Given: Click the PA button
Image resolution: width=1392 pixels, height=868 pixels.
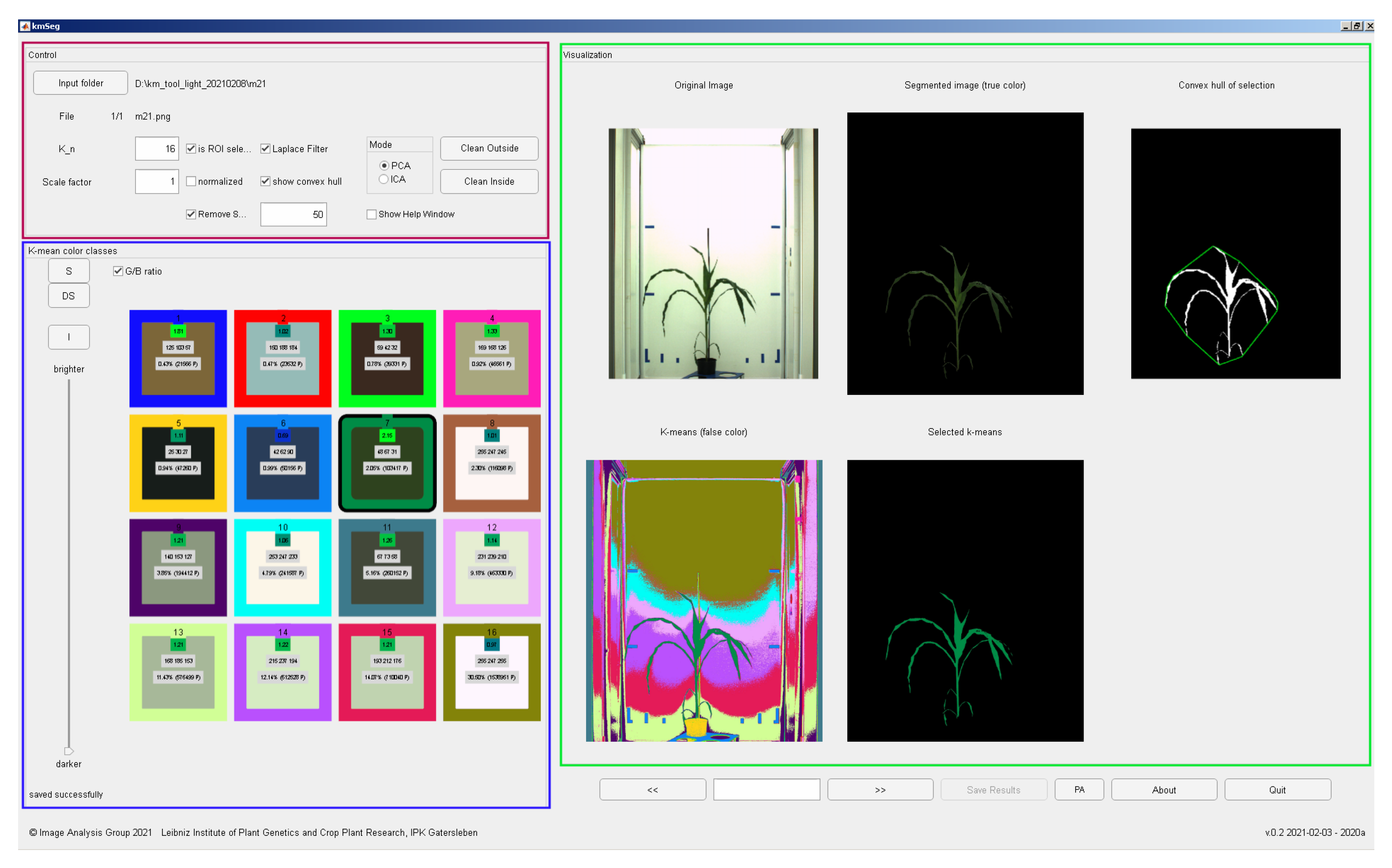Looking at the screenshot, I should (x=1079, y=789).
